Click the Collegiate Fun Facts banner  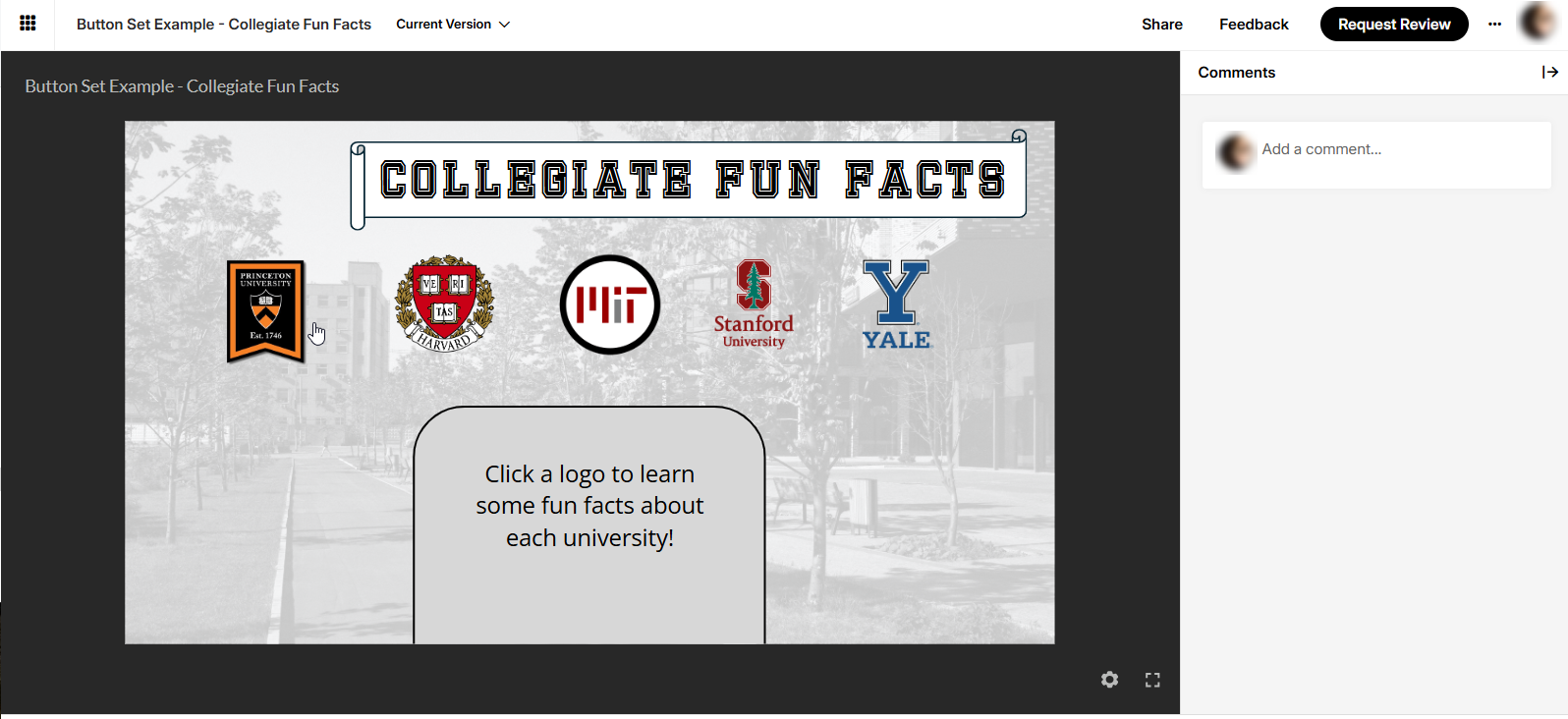click(x=689, y=180)
